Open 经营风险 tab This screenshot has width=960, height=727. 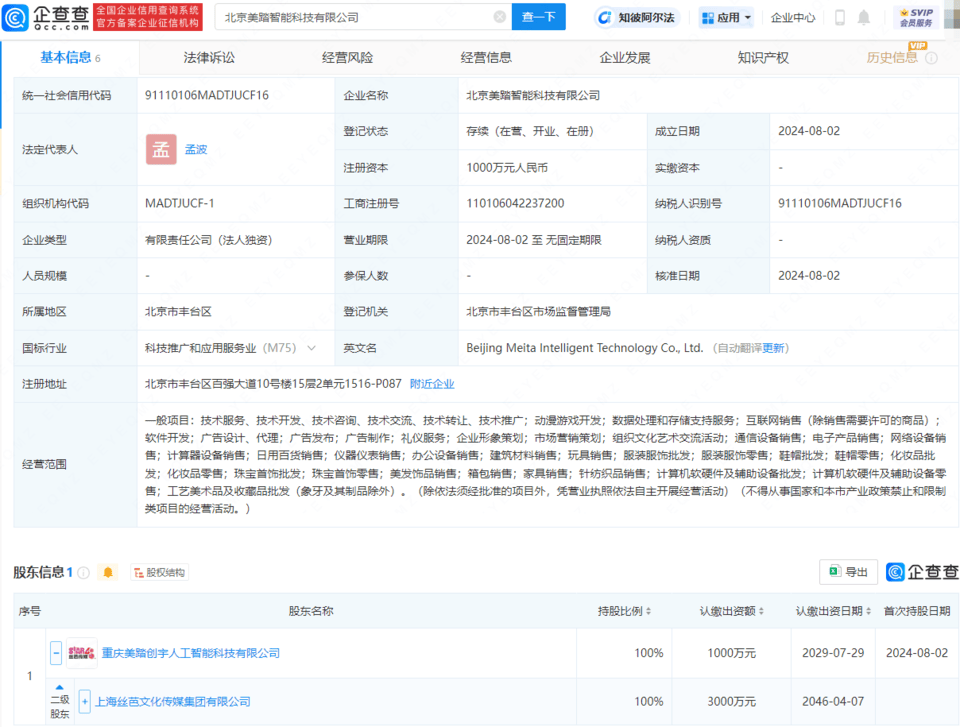point(348,58)
